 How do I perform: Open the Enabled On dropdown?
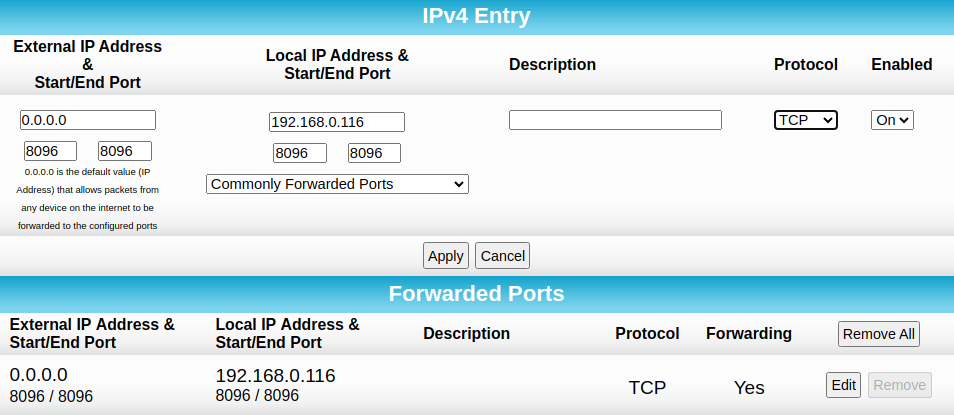coord(892,120)
